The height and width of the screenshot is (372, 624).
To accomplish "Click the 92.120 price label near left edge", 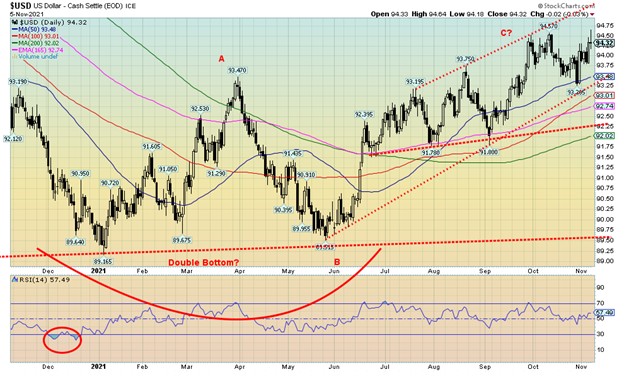I will [x=13, y=139].
